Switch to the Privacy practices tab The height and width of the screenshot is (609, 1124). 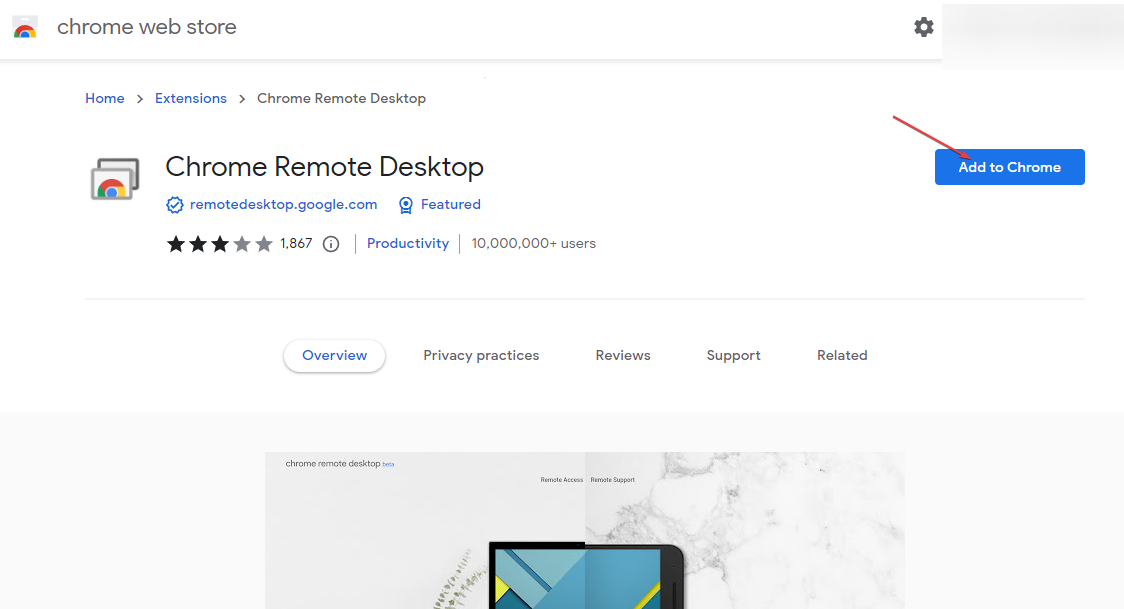point(481,355)
